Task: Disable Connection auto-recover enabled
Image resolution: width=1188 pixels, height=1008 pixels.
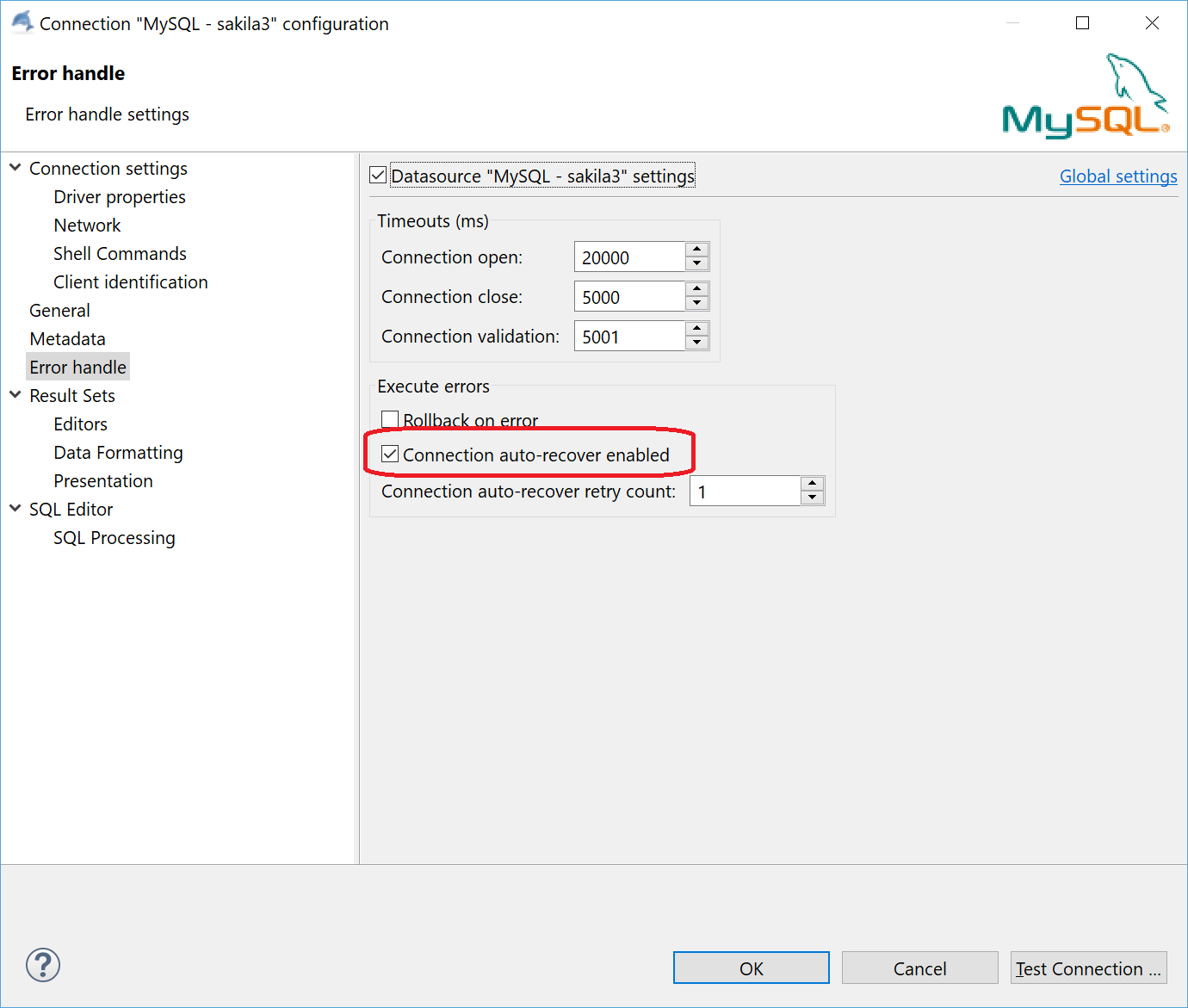Action: (390, 454)
